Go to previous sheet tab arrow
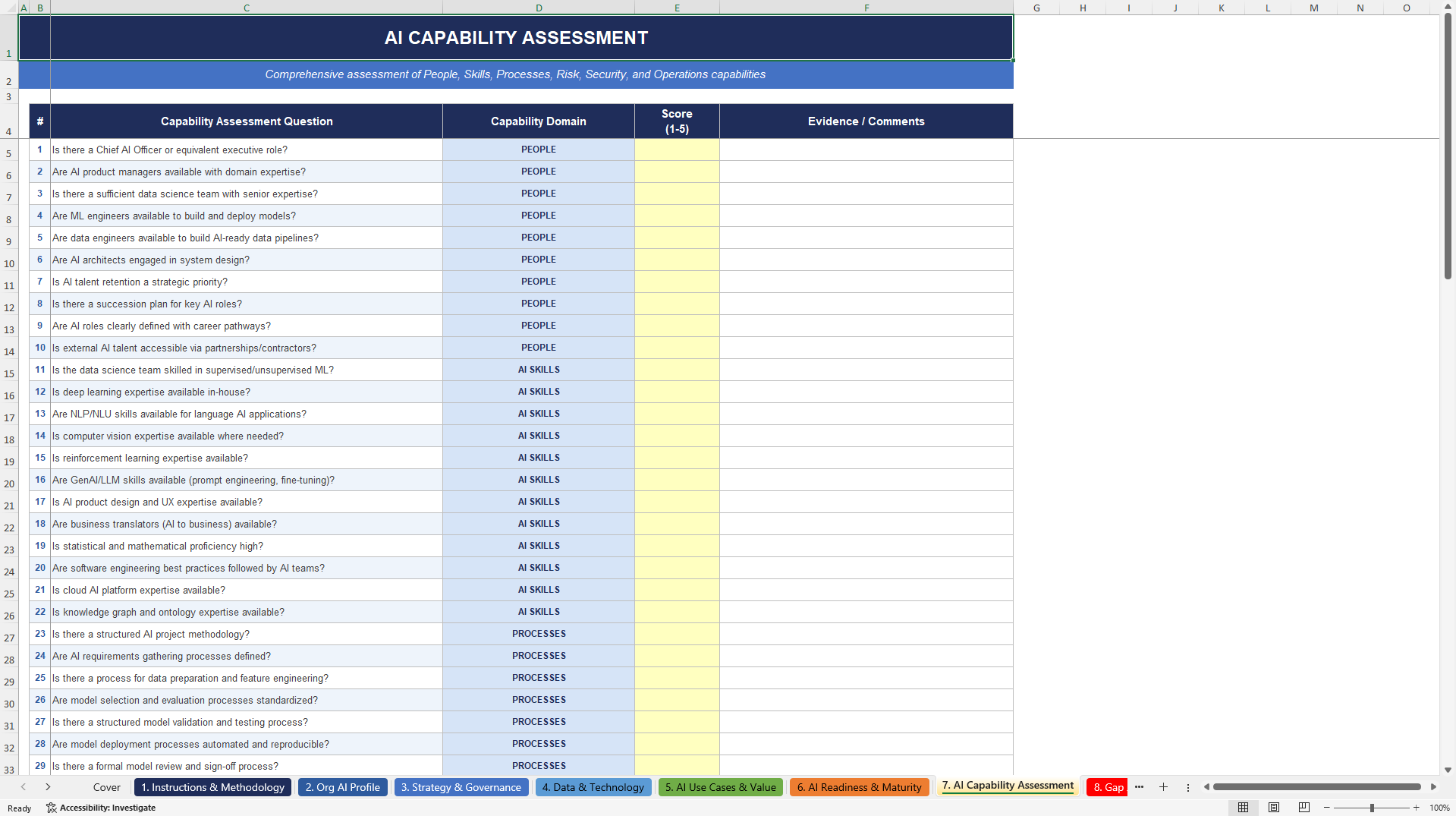 coord(24,787)
